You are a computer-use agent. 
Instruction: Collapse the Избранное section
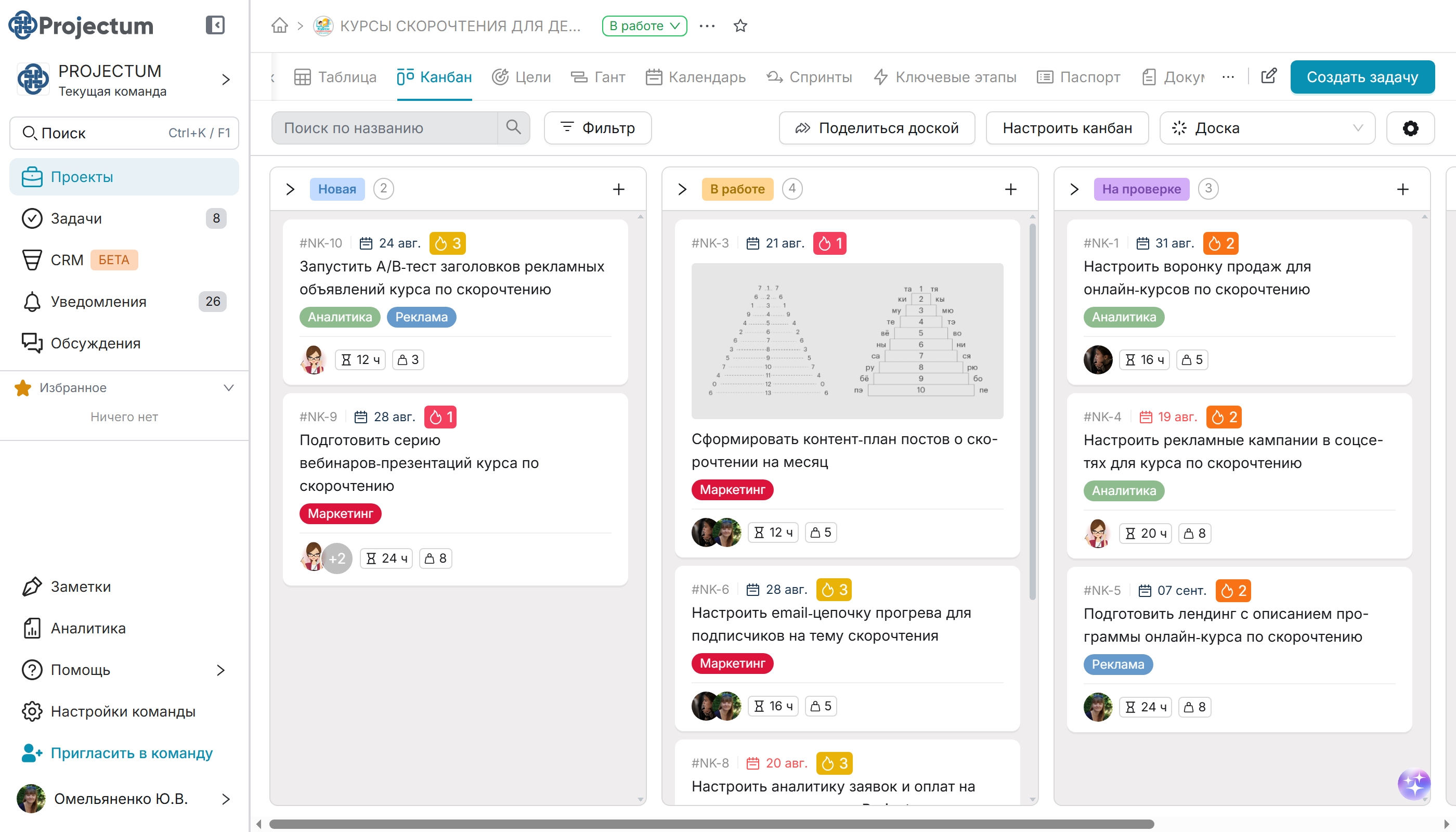pyautogui.click(x=229, y=388)
